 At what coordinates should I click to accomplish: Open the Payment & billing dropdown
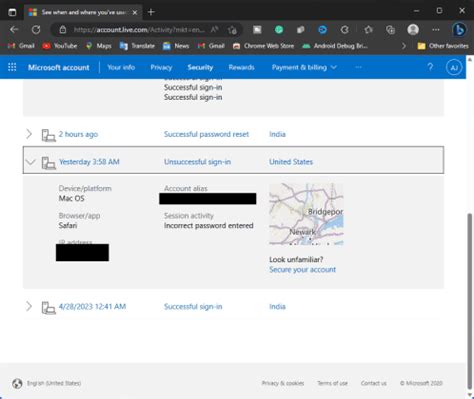(x=304, y=67)
